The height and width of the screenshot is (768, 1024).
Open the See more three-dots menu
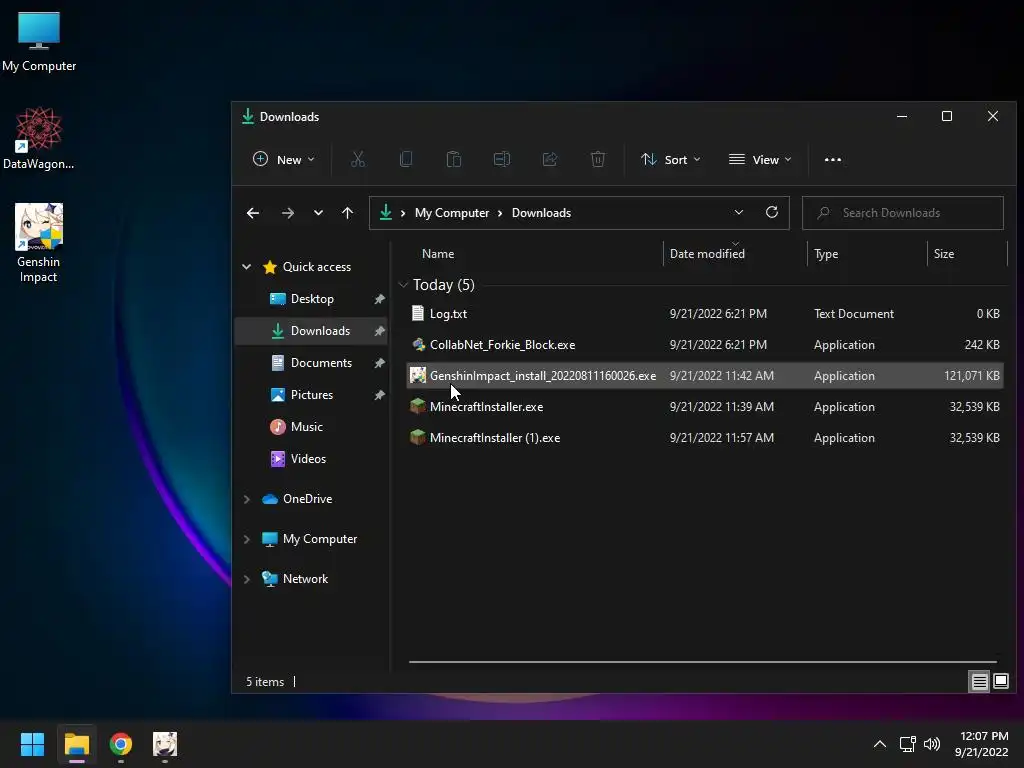pos(833,159)
